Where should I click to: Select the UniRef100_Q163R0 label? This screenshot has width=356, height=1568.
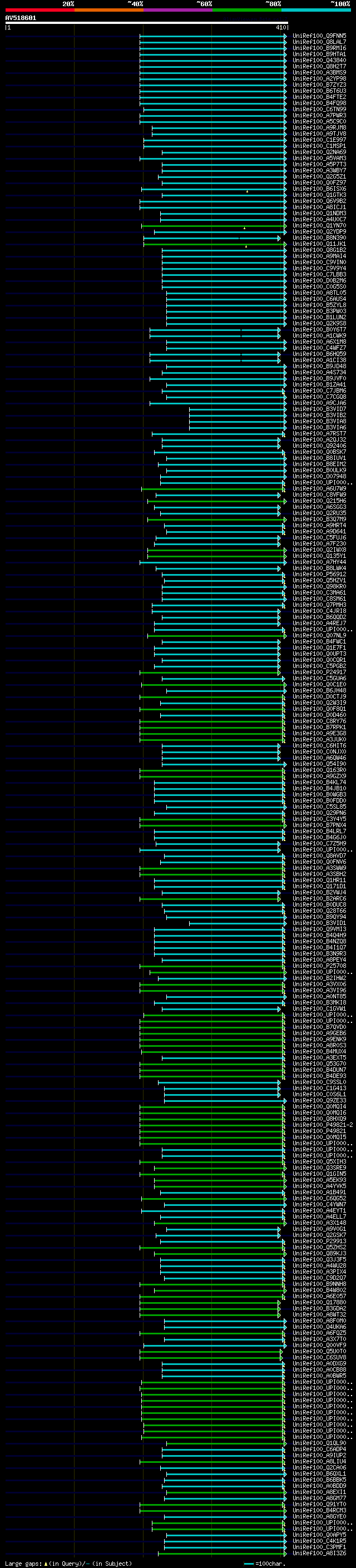tap(319, 770)
